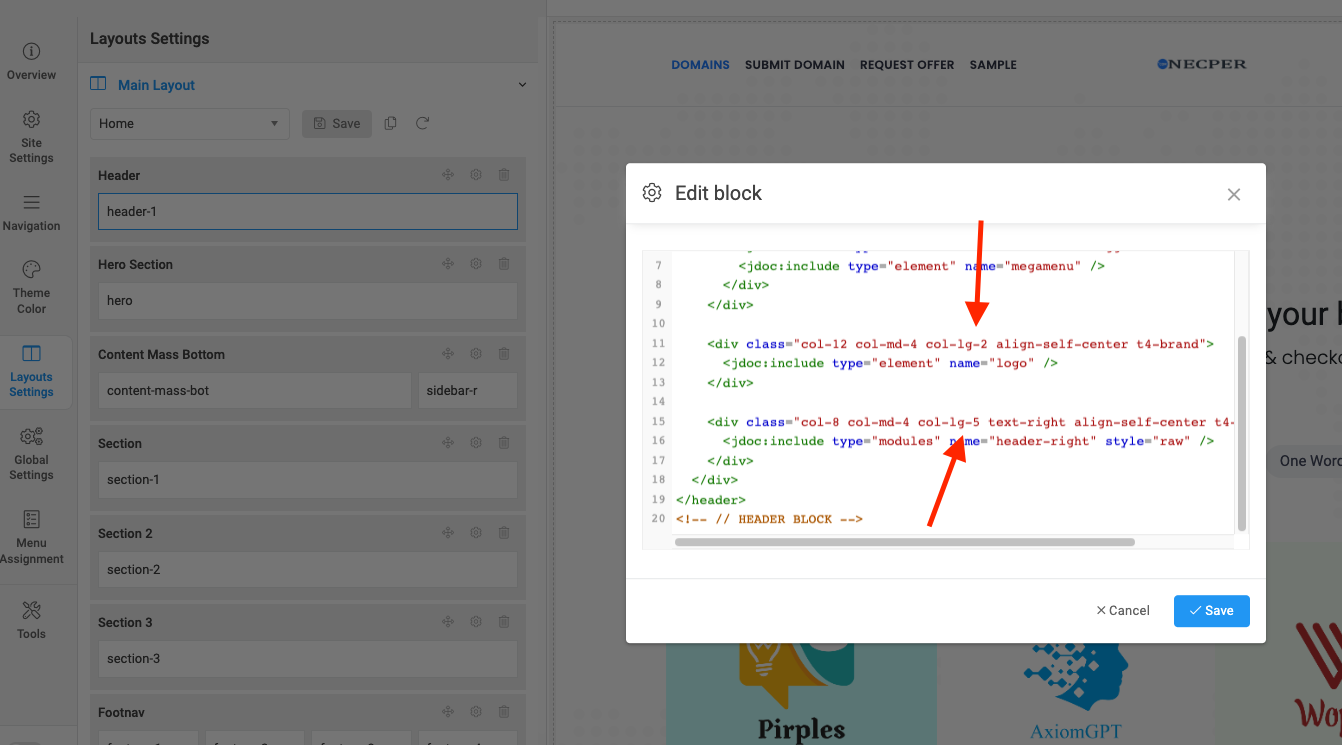Click the SUBMIT DOMAIN menu link

coord(794,65)
